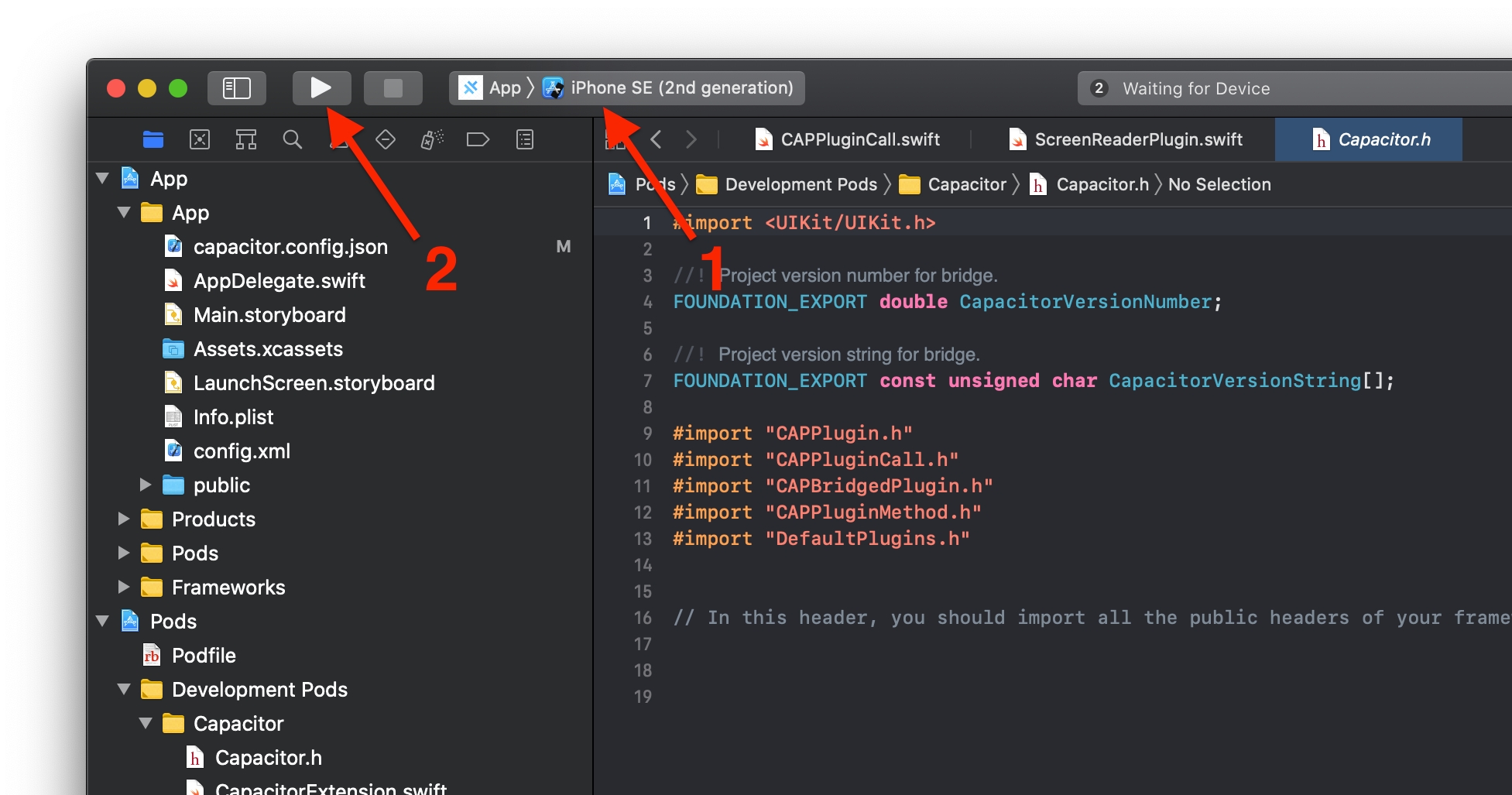1512x795 pixels.
Task: Select iPhone SE (2nd generation) device target
Action: [x=681, y=88]
